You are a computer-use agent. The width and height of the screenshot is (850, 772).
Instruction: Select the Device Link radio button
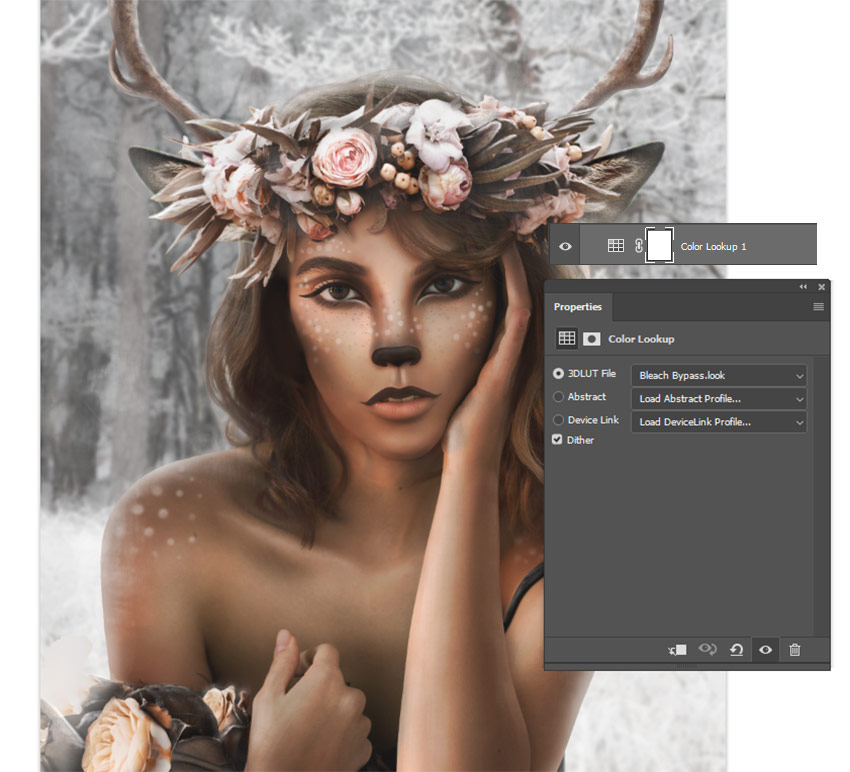(558, 420)
